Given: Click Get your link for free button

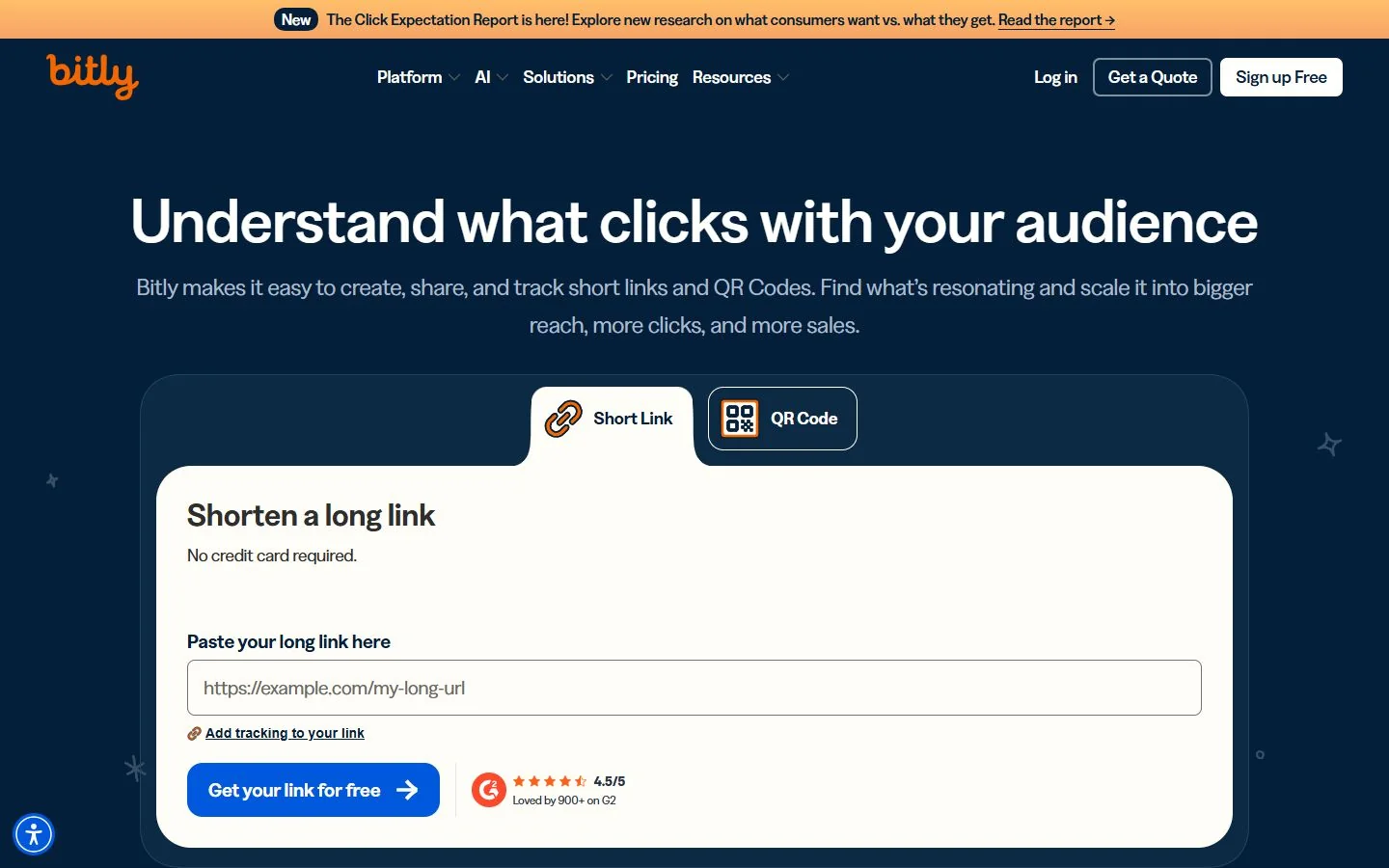Looking at the screenshot, I should pyautogui.click(x=313, y=790).
